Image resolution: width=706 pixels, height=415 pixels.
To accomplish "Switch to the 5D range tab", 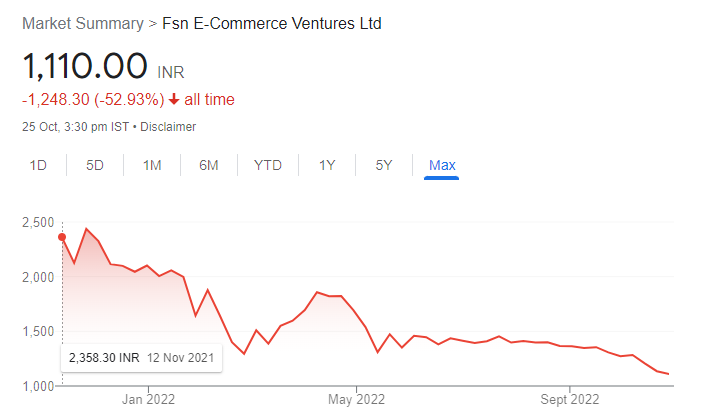I will point(95,165).
